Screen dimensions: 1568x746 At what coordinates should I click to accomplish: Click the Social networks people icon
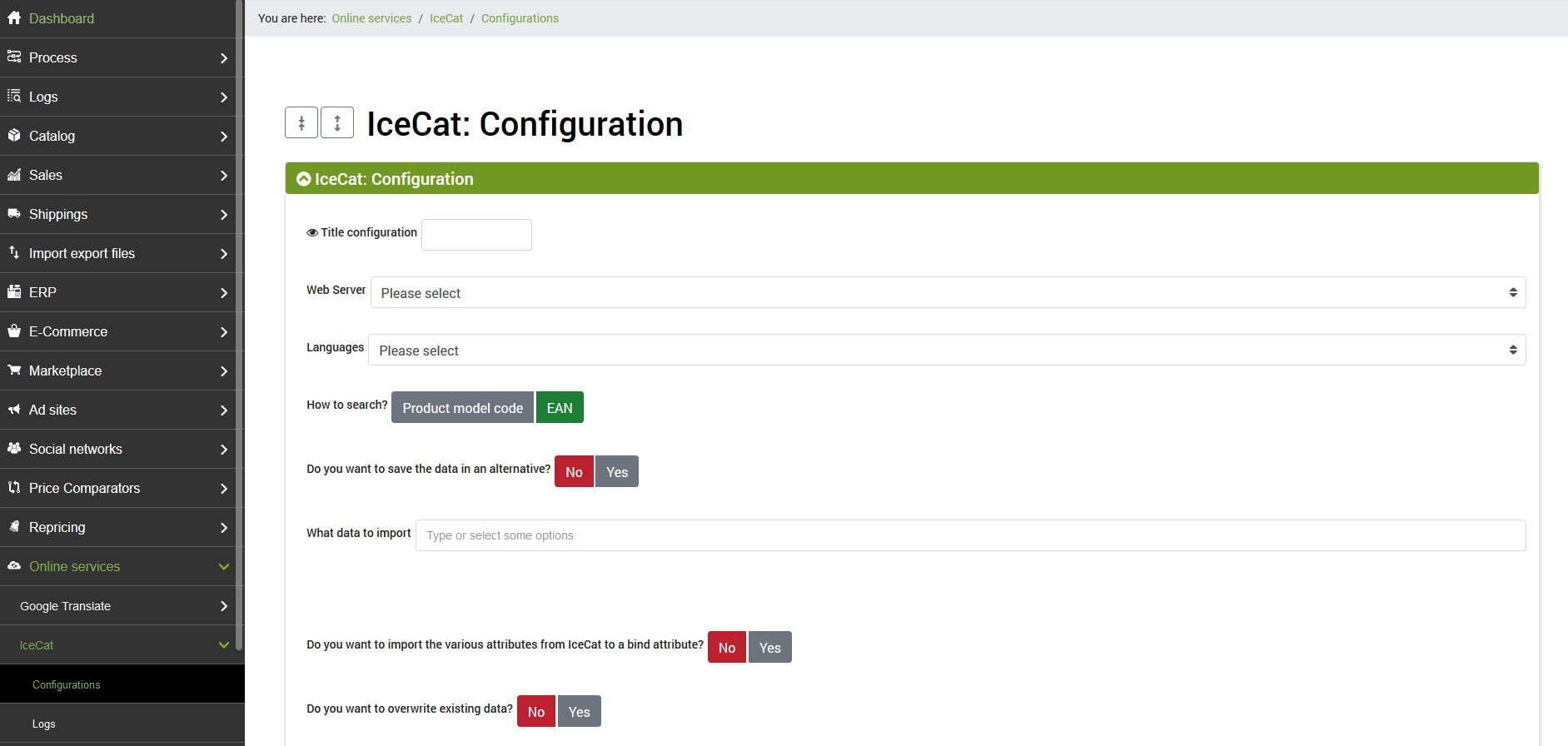pyautogui.click(x=13, y=448)
